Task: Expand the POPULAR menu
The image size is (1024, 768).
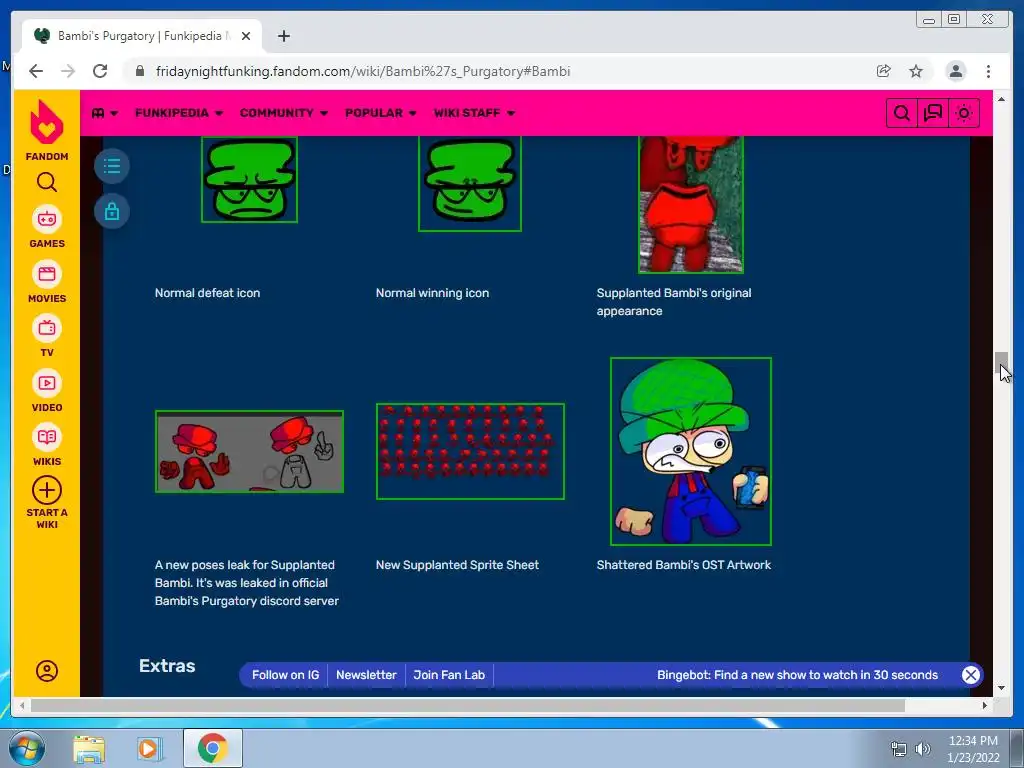Action: pos(381,113)
